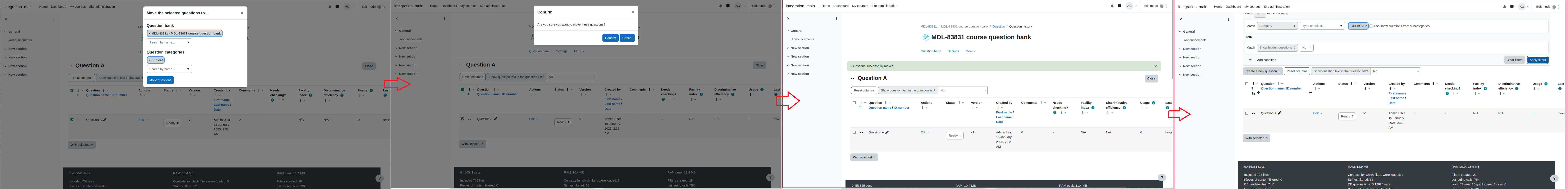This screenshot has height=189, width=1568.
Task: Close the 'Move the selected questions to...' dialog
Action: (x=242, y=13)
